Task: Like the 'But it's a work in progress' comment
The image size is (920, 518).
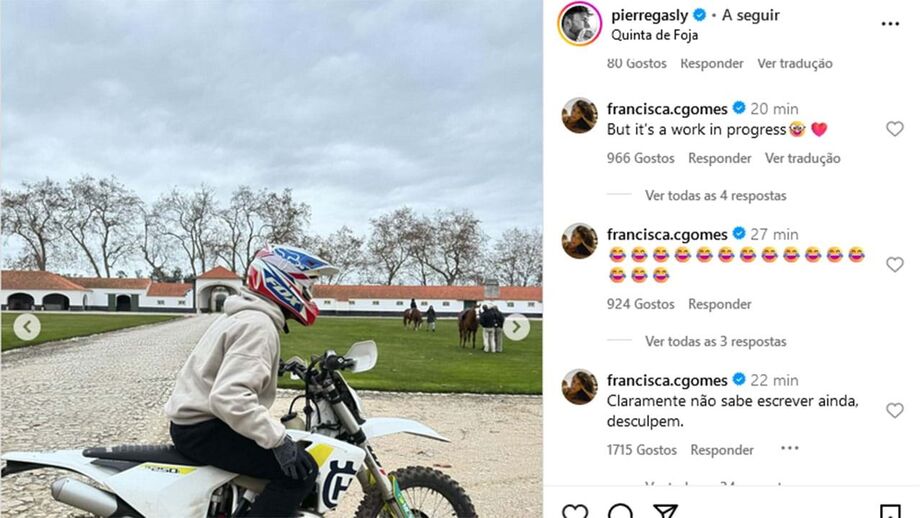Action: point(894,128)
